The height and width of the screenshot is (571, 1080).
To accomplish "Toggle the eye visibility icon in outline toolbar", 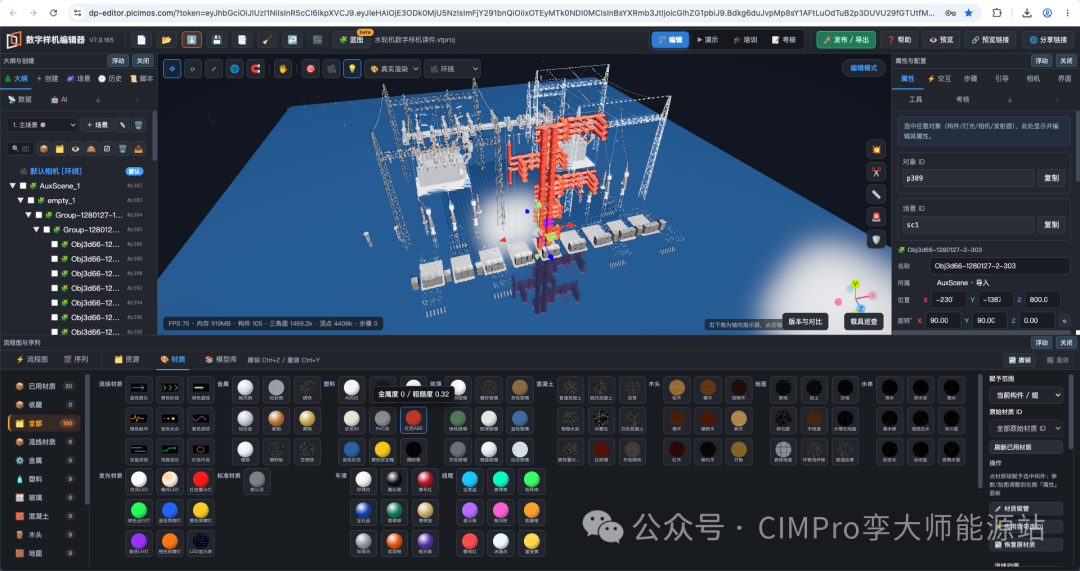I will click(x=75, y=149).
